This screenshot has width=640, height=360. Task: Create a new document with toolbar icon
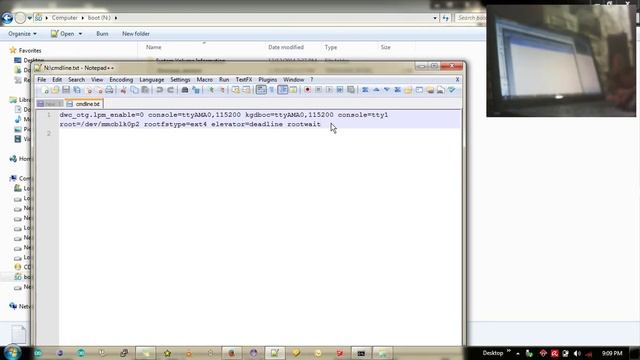(45, 90)
